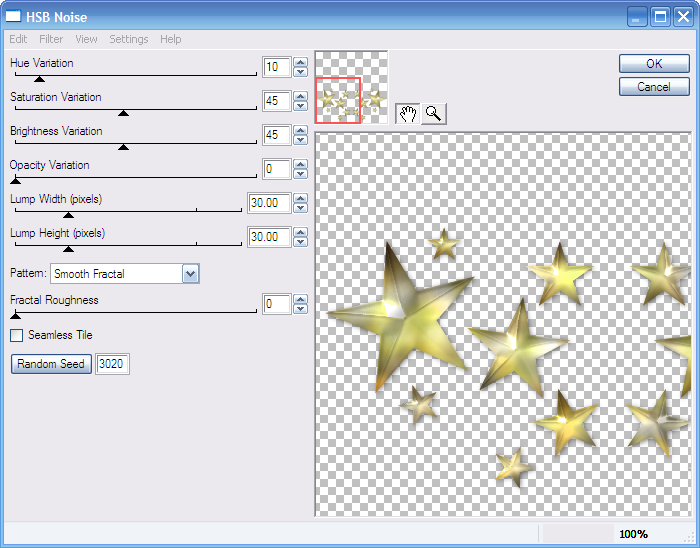Click the Lump Width slider handle
The width and height of the screenshot is (700, 548).
[68, 215]
